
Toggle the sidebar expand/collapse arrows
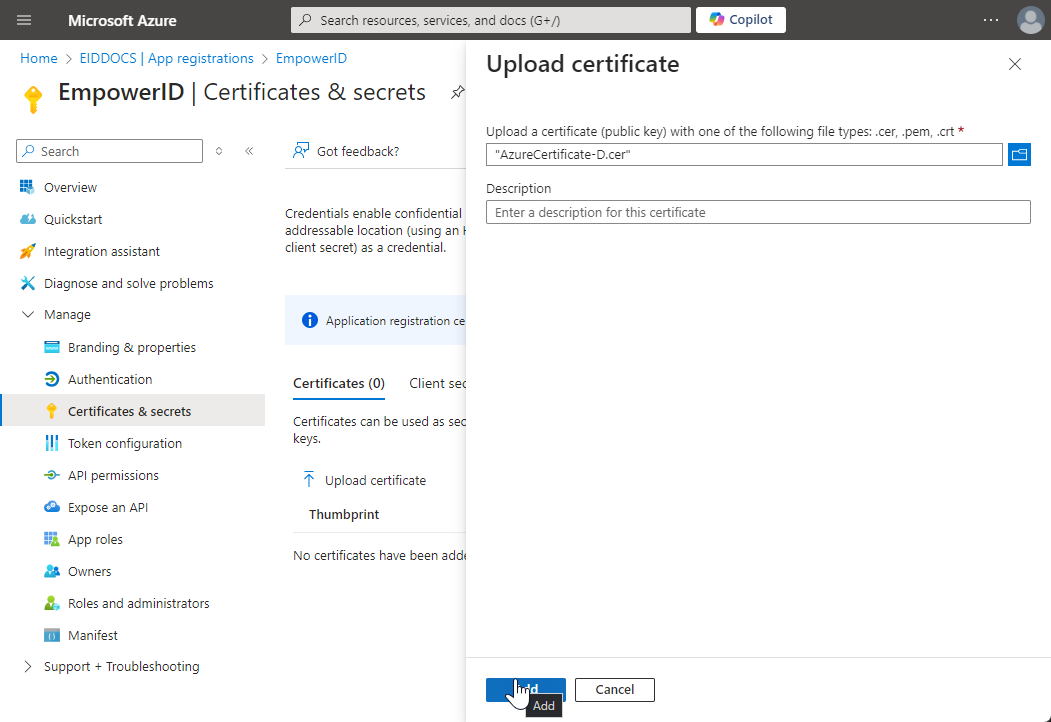coord(219,151)
